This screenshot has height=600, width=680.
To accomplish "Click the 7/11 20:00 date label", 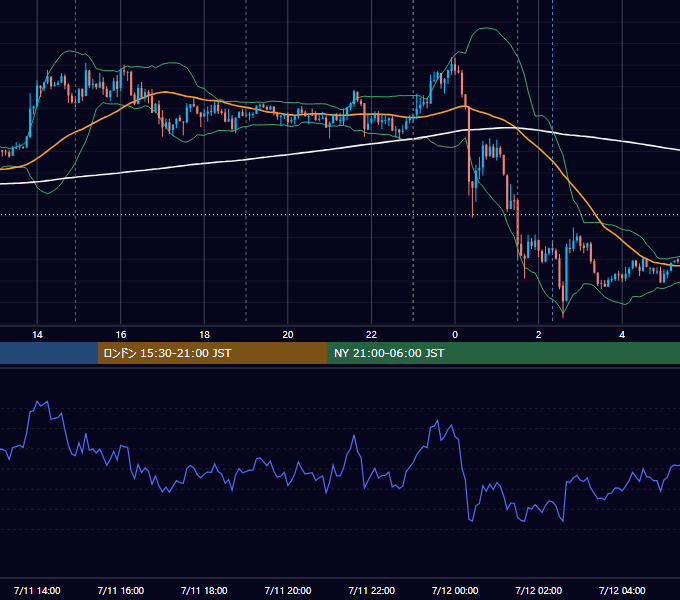I will pos(288,590).
